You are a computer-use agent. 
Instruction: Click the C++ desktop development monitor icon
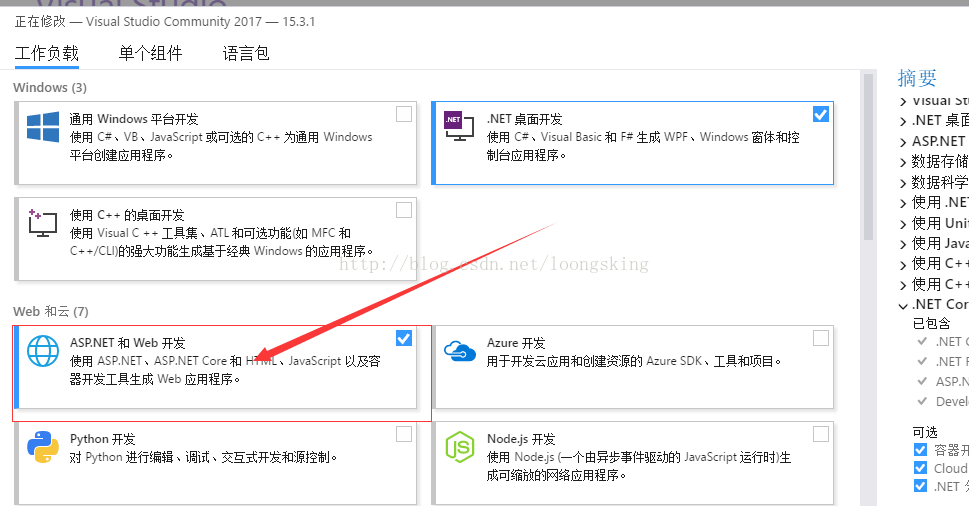pos(43,223)
